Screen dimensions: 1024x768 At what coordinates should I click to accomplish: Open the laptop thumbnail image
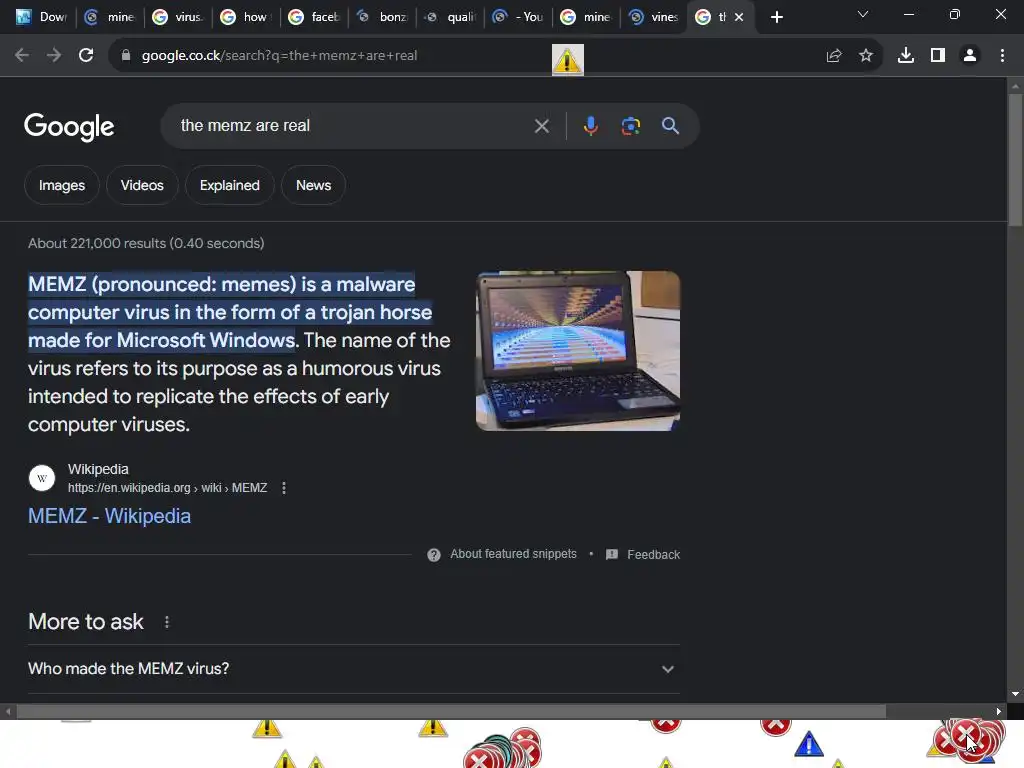pyautogui.click(x=578, y=351)
